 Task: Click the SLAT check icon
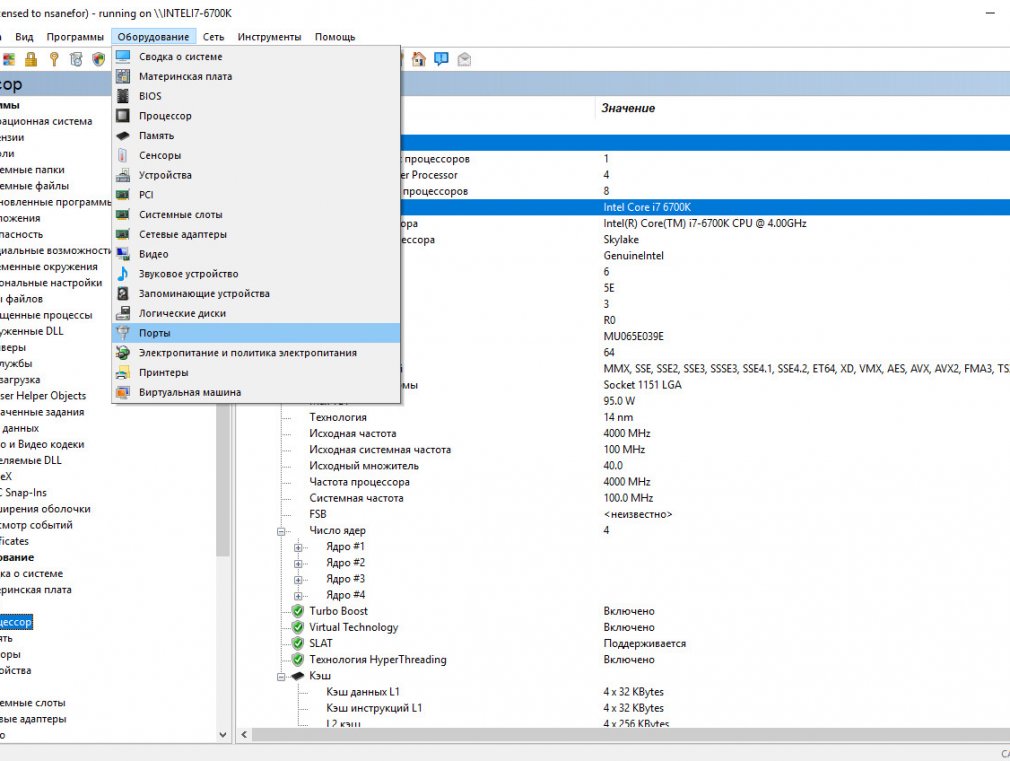pyautogui.click(x=298, y=643)
